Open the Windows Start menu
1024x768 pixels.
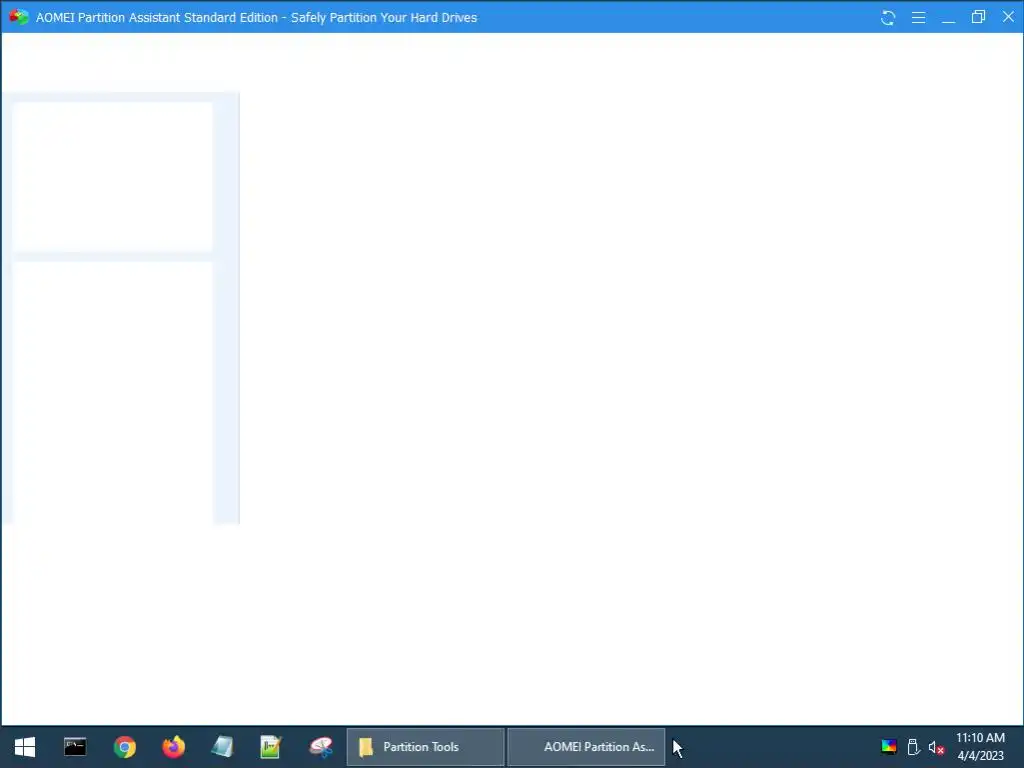point(25,746)
